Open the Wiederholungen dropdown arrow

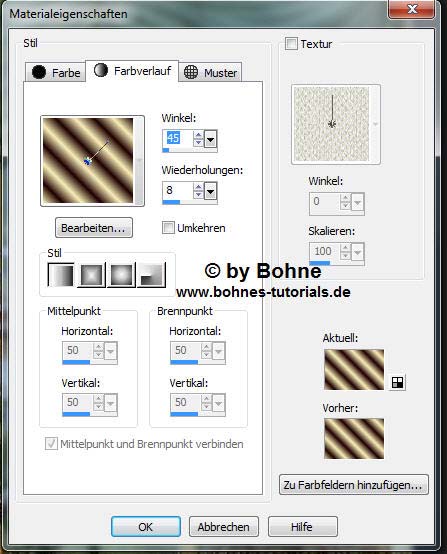[210, 191]
